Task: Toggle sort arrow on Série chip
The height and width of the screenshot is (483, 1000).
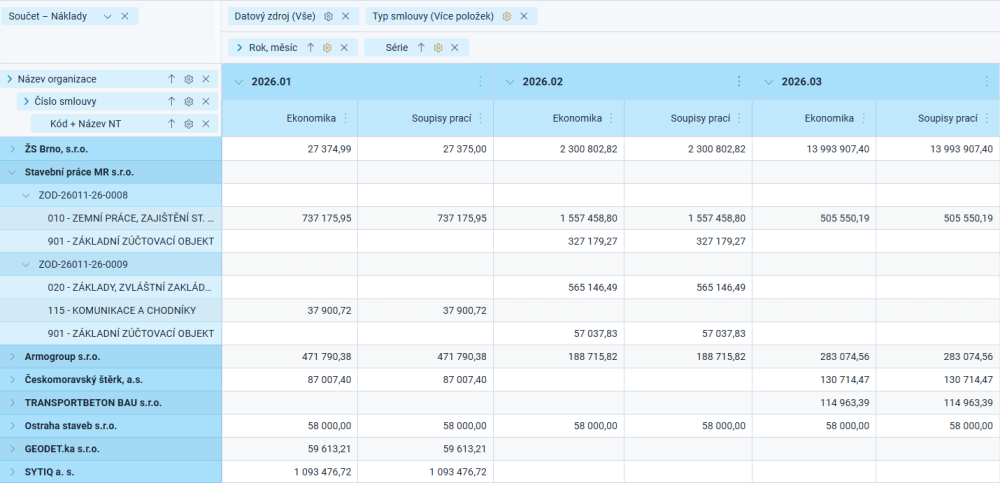Action: pos(421,47)
